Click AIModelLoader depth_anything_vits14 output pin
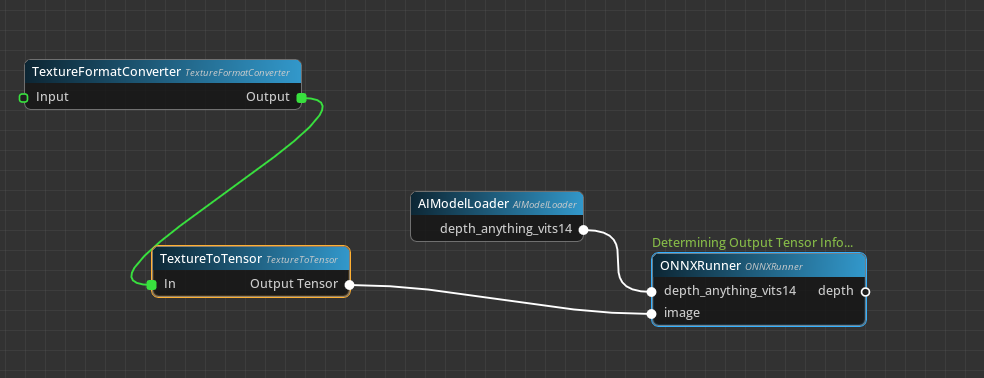The height and width of the screenshot is (378, 984). pyautogui.click(x=583, y=230)
